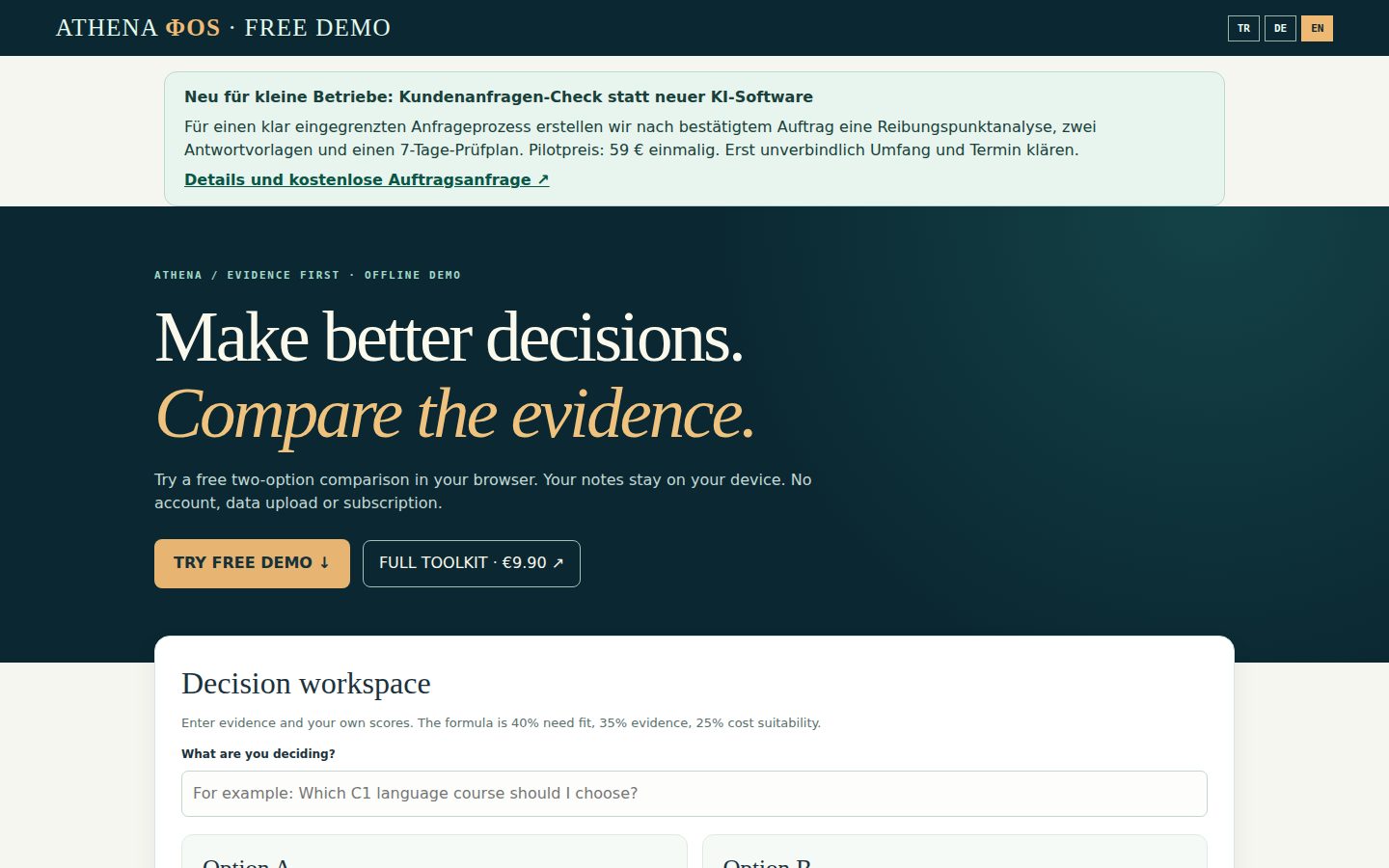
Task: Click the 'Decision workspace' heading
Action: pyautogui.click(x=306, y=684)
